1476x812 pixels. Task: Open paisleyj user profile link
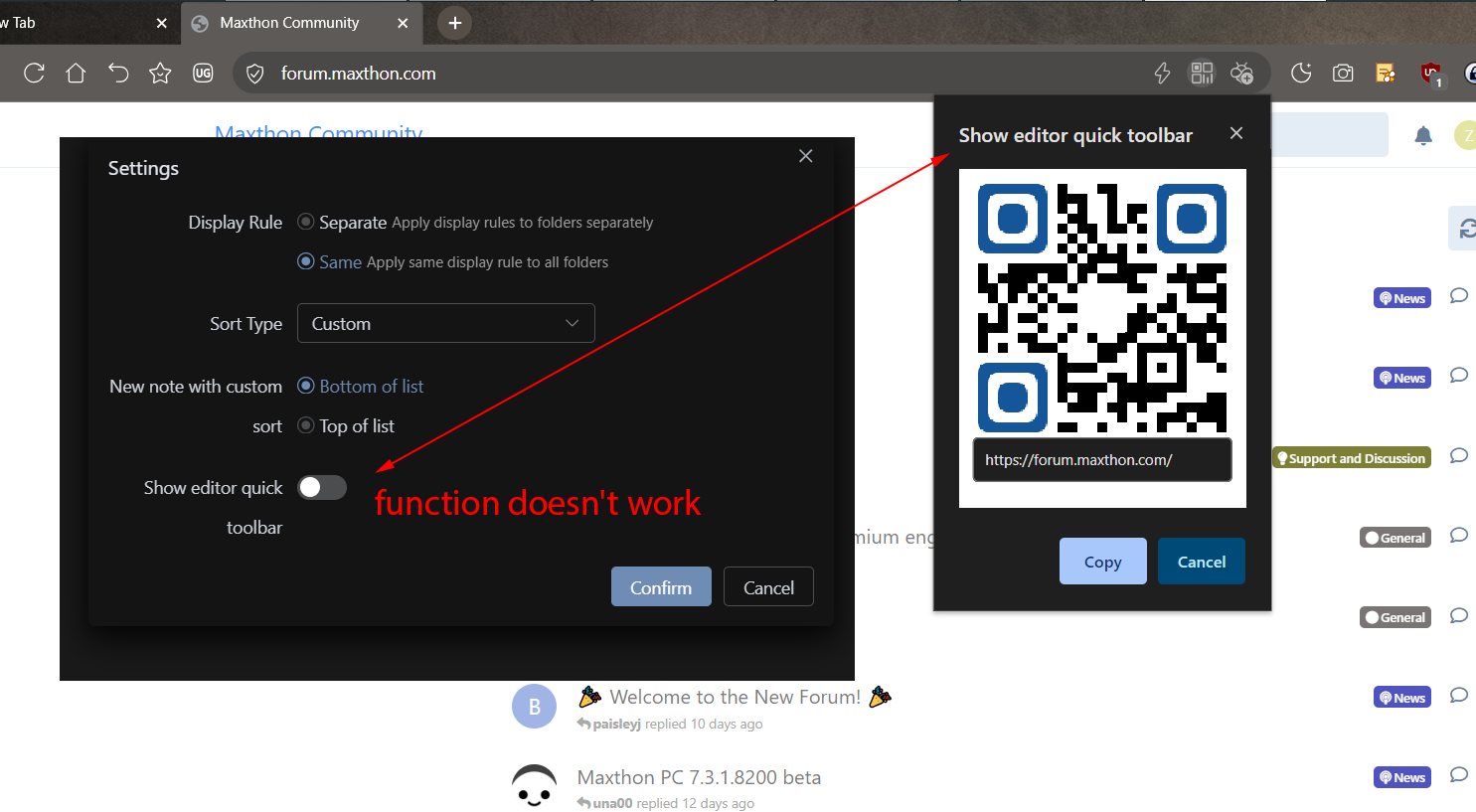click(617, 724)
